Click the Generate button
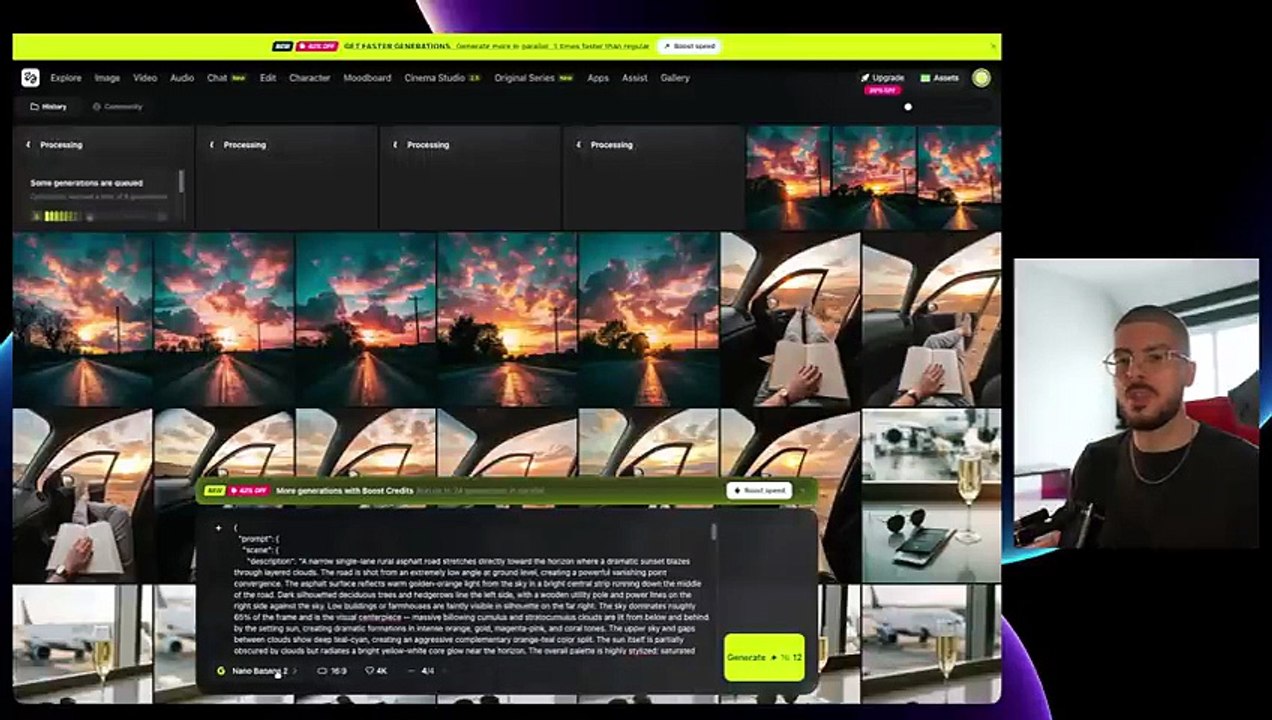Image resolution: width=1272 pixels, height=720 pixels. coord(764,657)
